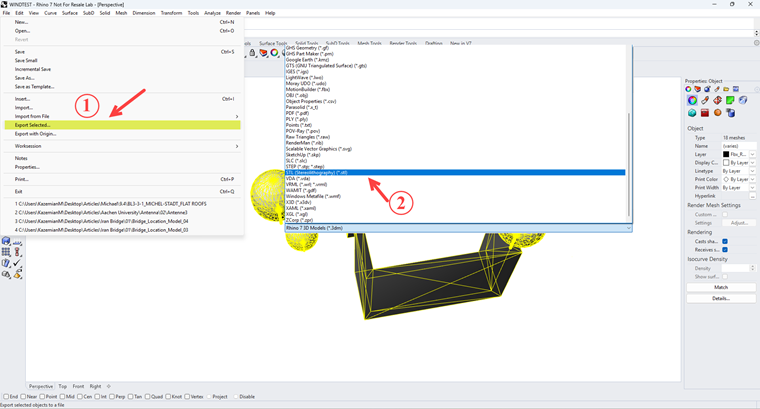
Task: Click the Density stepper arrows
Action: click(x=753, y=268)
